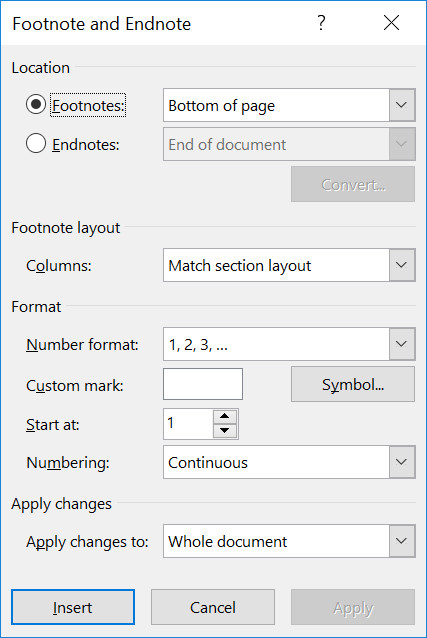Expand the Numbering Continuous dropdown
The width and height of the screenshot is (427, 638).
pos(289,462)
